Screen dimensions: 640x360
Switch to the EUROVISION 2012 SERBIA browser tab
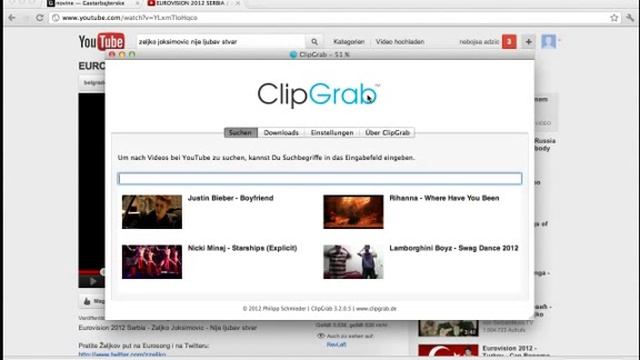pos(190,3)
